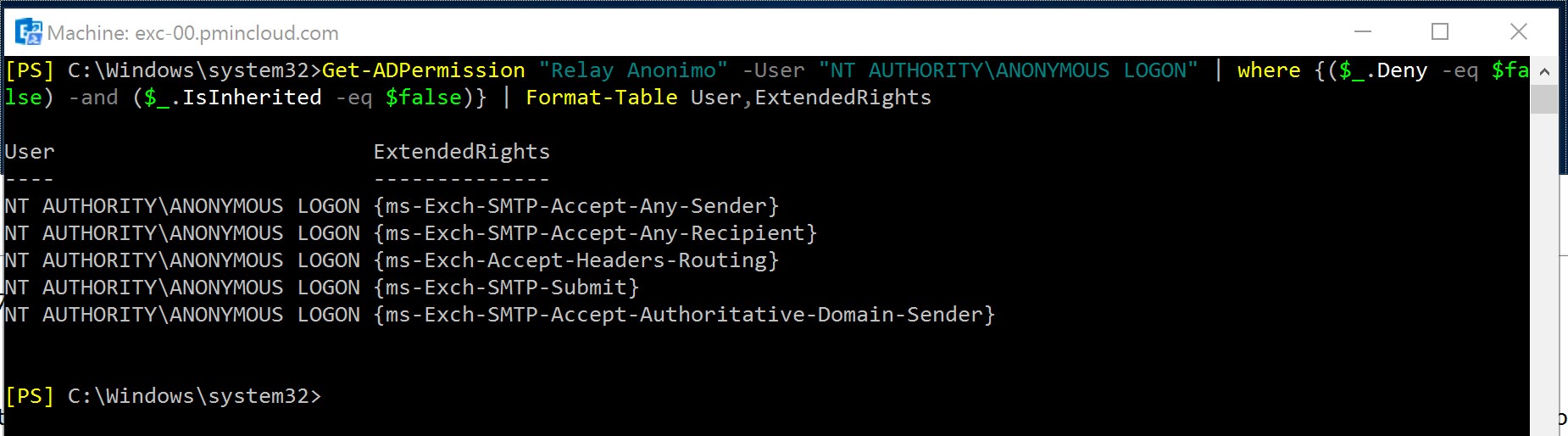Click the ms-Exch-SMTP-Accept-Authoritative-Domain-Sender entry

[x=684, y=315]
